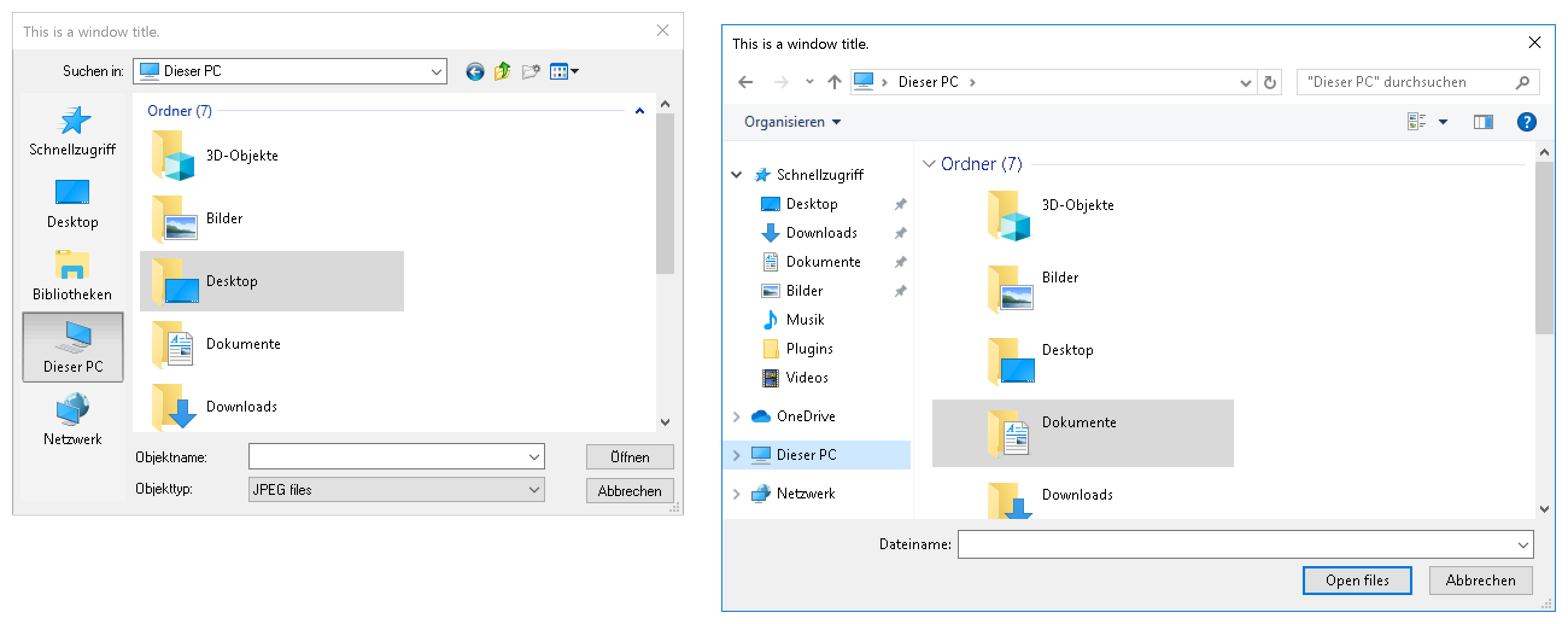
Task: Click the Back arrow in right dialog
Action: click(745, 82)
